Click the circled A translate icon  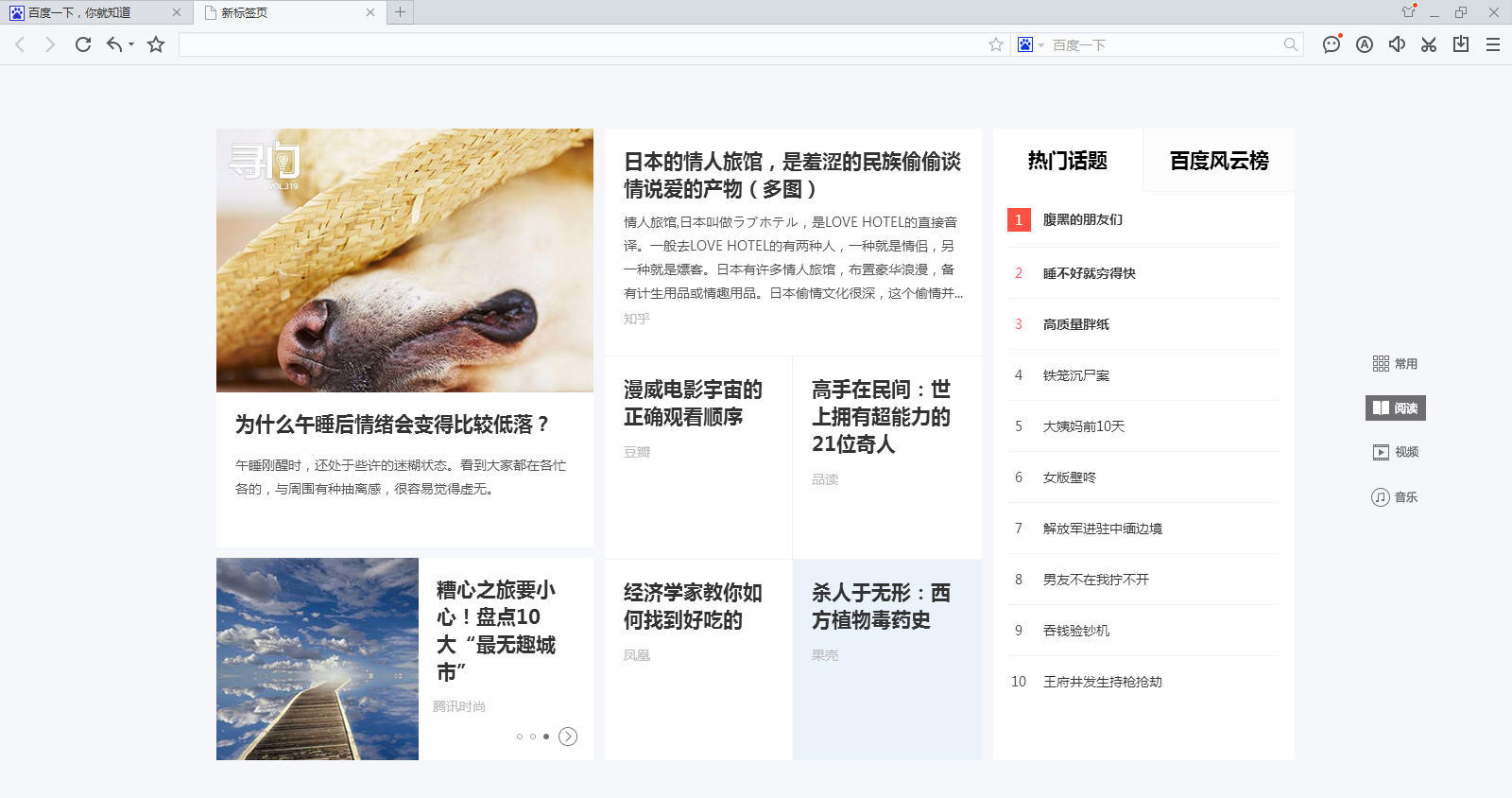click(x=1365, y=44)
